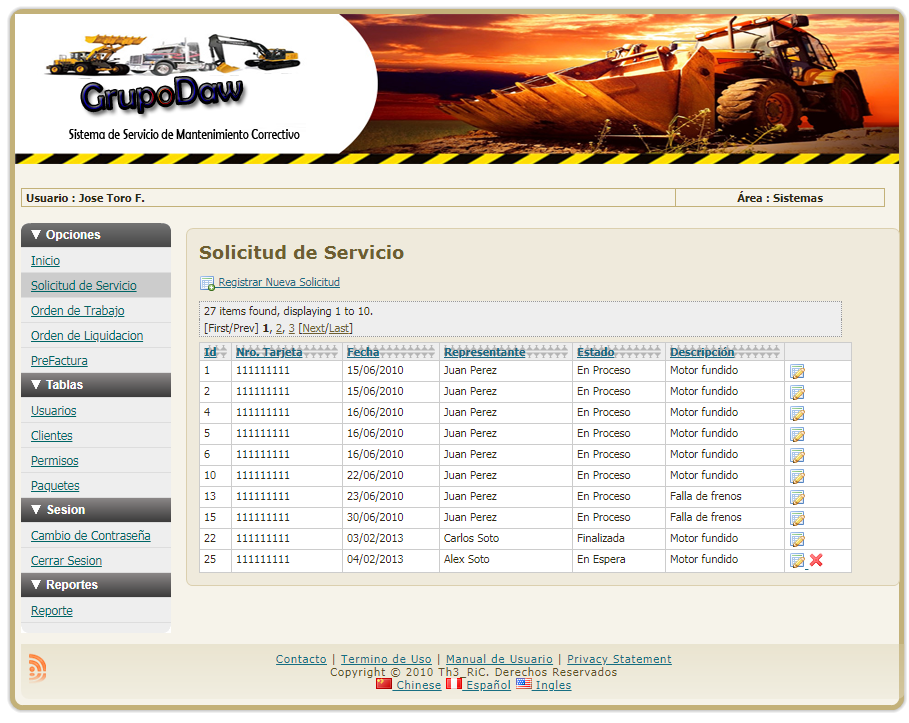
Task: Click the Ingles flag icon
Action: pyautogui.click(x=523, y=684)
